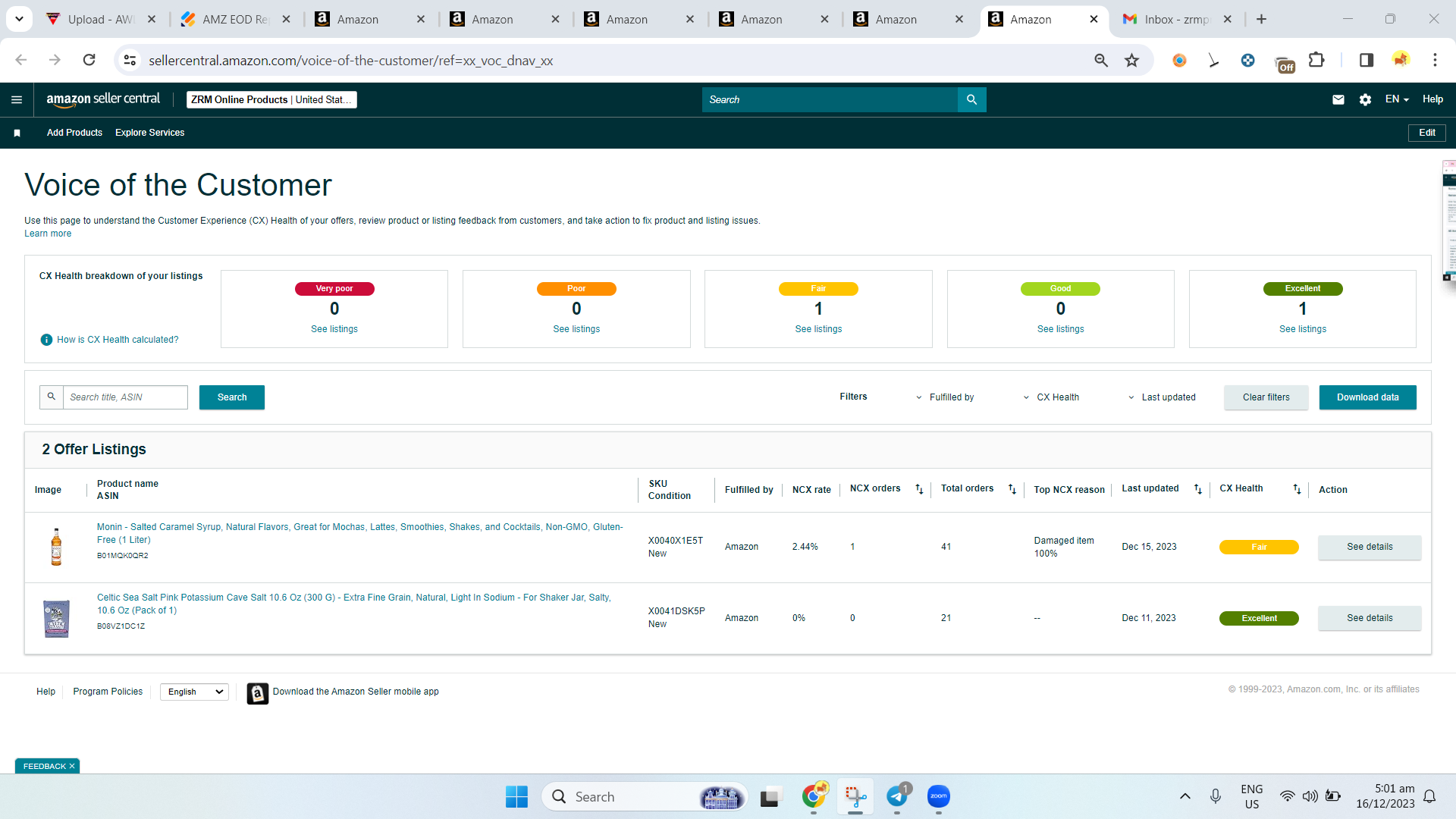Open the EN language dropdown

[x=1397, y=99]
